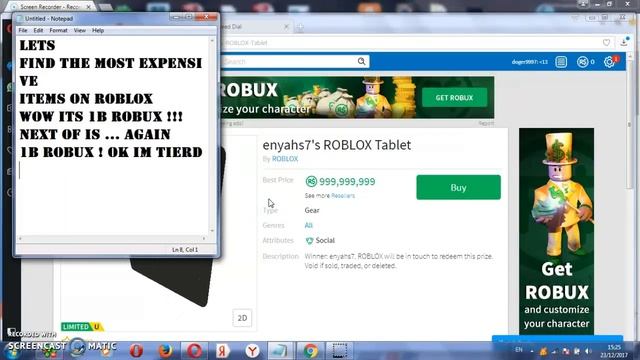This screenshot has width=640, height=360.
Task: Open Google Chrome from the taskbar
Action: (x=310, y=351)
